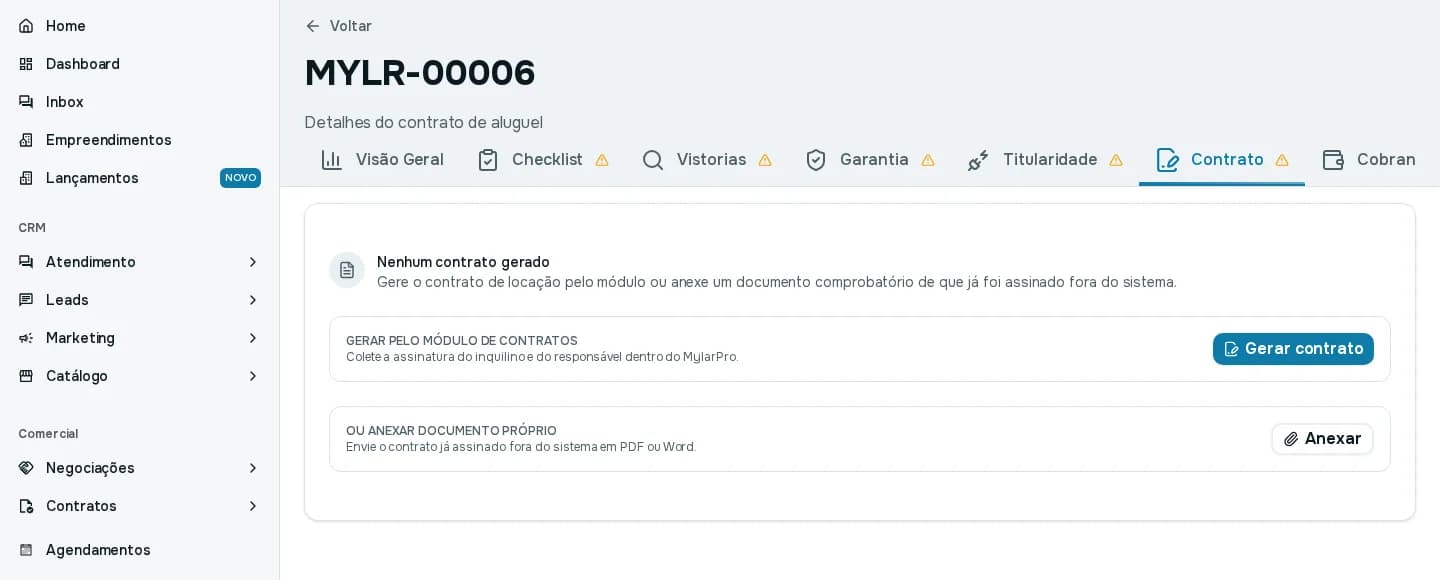
Task: Click the warning triangle next to Titularidade
Action: click(x=1116, y=160)
